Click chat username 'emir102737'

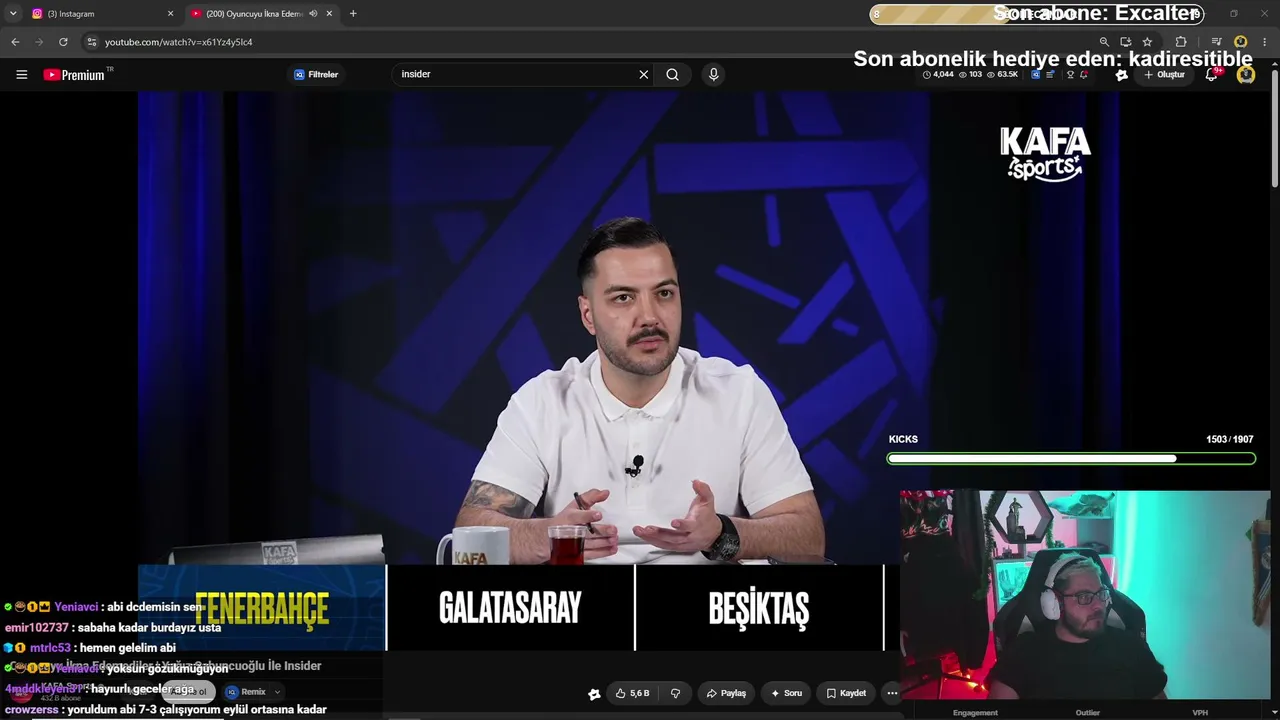pyautogui.click(x=37, y=628)
